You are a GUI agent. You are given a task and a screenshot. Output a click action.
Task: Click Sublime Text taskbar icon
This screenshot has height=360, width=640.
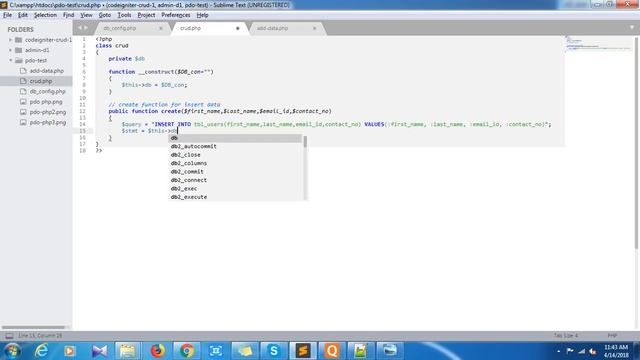click(303, 351)
